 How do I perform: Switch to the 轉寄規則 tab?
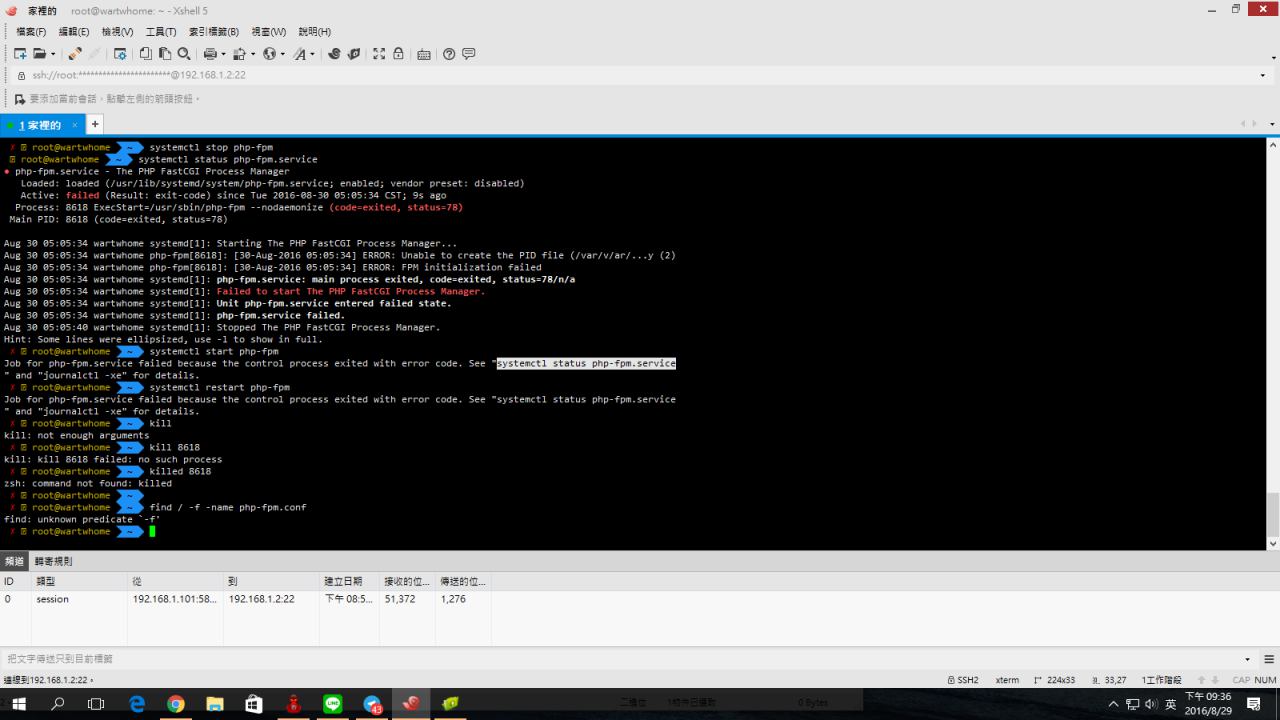click(53, 561)
